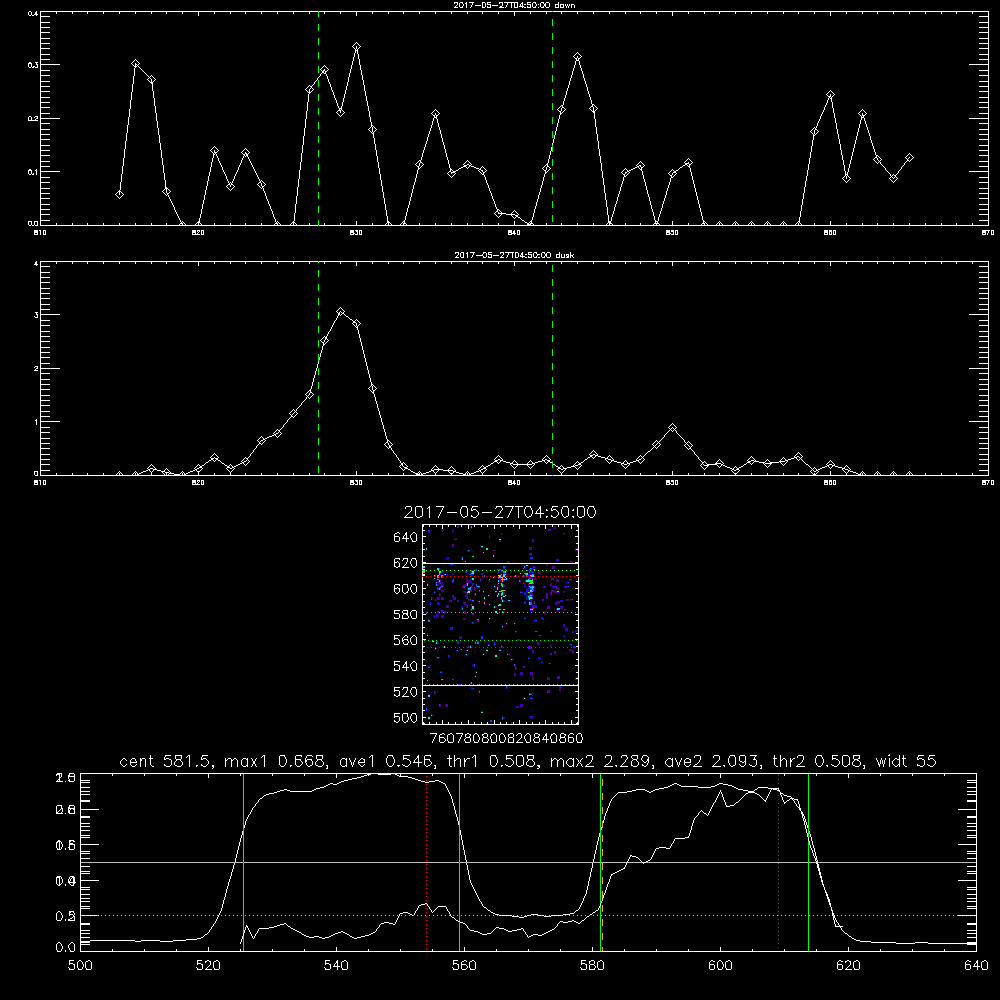Click x-axis label 580 of the profile plot
Viewport: 1000px width, 1000px height.
tap(592, 966)
